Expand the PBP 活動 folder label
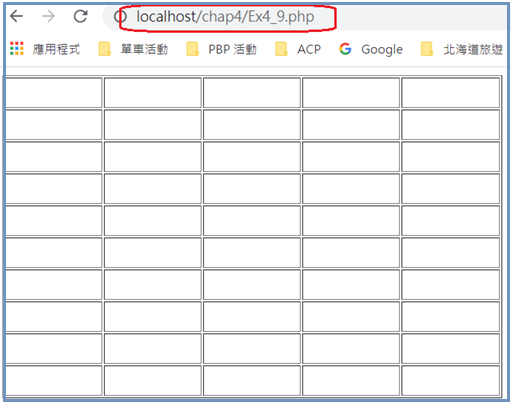This screenshot has width=511, height=403. click(x=232, y=49)
